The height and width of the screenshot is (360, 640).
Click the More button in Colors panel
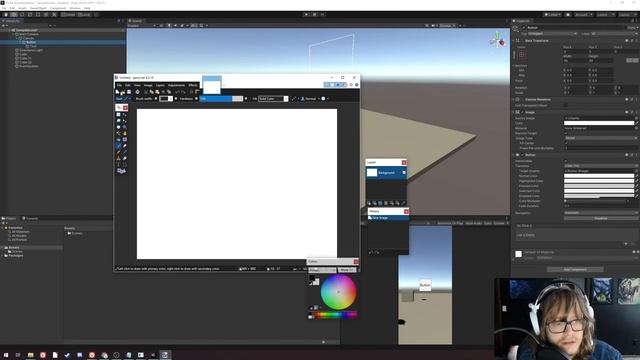347,270
